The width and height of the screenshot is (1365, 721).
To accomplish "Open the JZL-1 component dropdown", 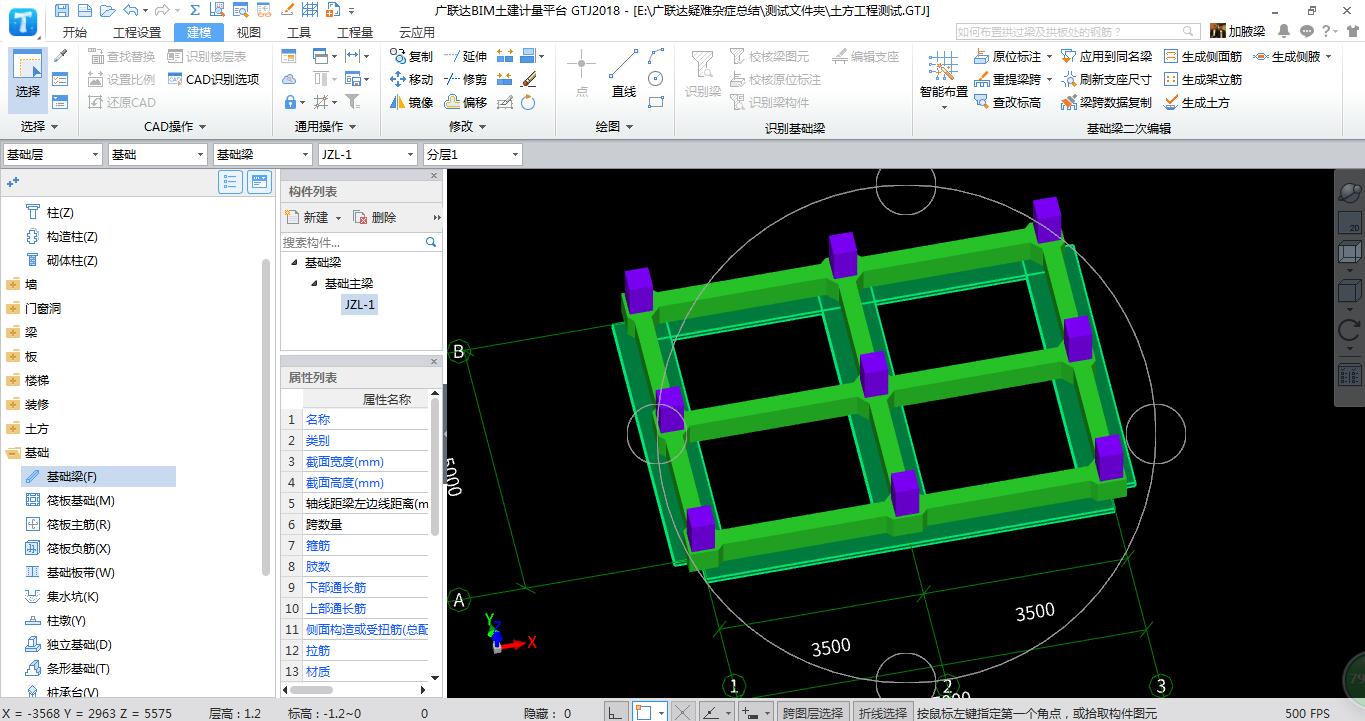I will pyautogui.click(x=367, y=154).
